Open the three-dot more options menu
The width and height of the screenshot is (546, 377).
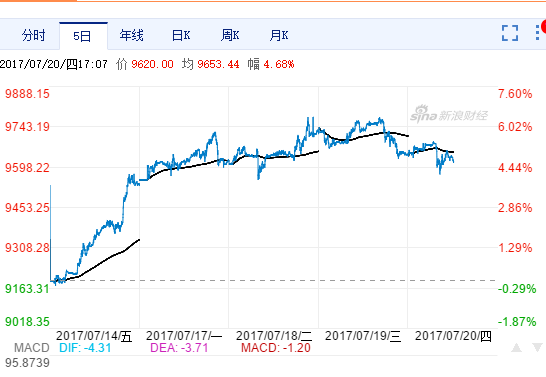point(538,33)
